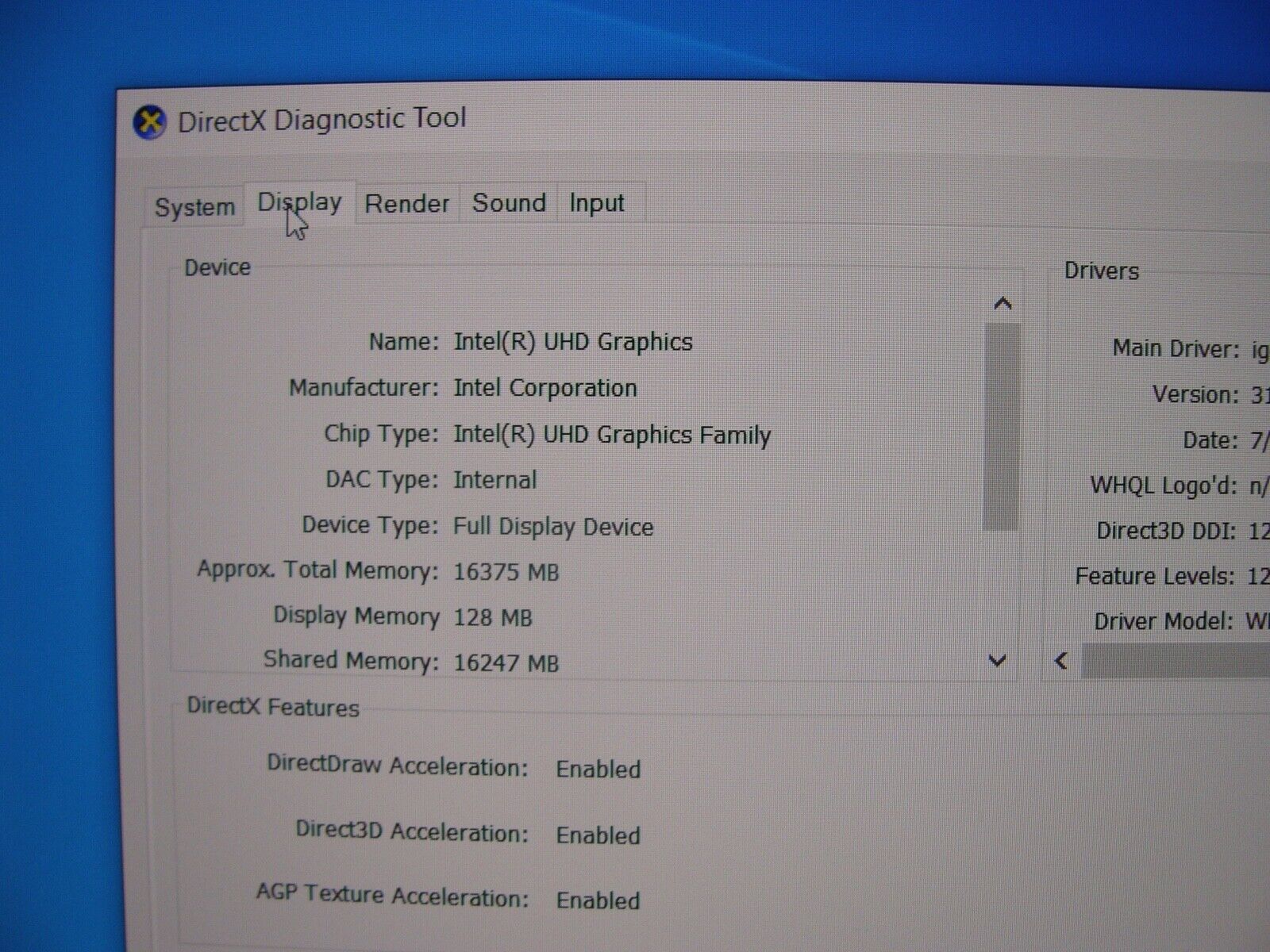1270x952 pixels.
Task: Click the Device list scroll down arrow
Action: 999,660
